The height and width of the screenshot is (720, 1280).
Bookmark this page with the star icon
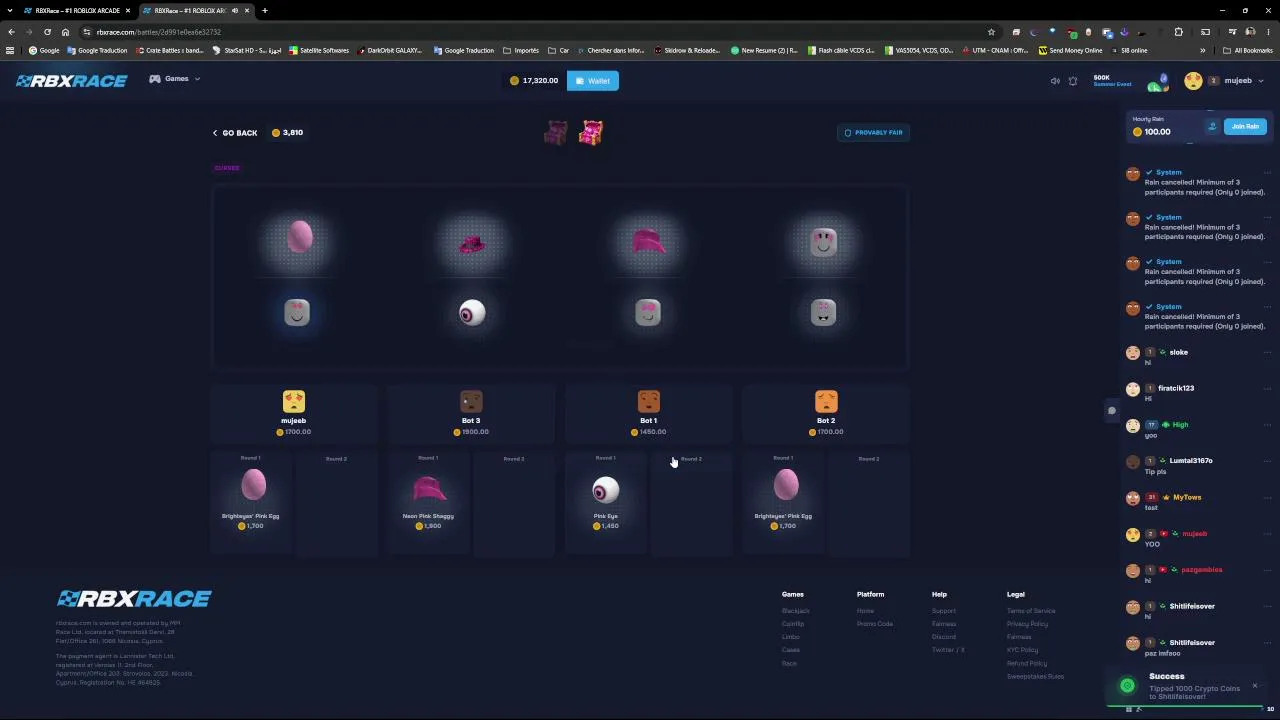coord(991,32)
